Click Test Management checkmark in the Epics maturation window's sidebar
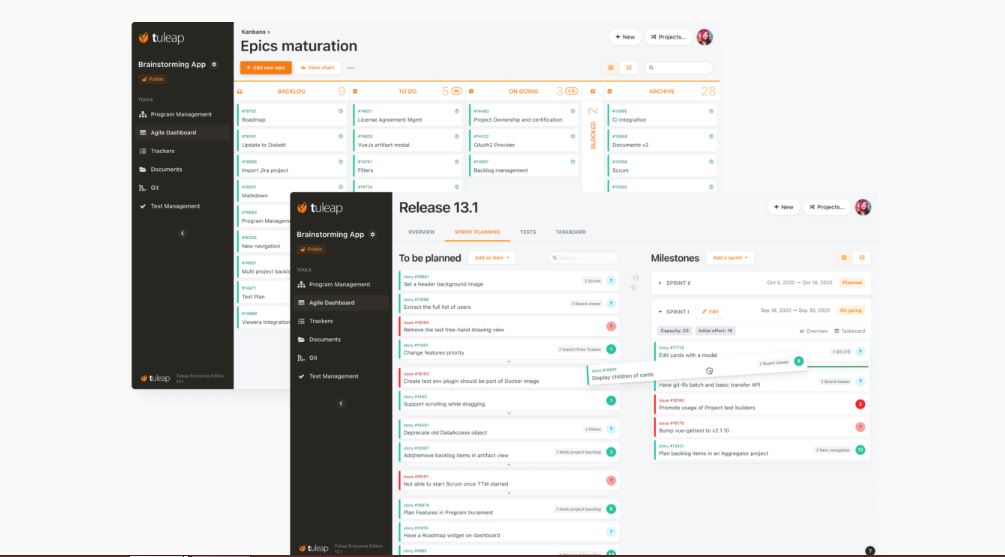The image size is (1005, 557). tap(142, 206)
